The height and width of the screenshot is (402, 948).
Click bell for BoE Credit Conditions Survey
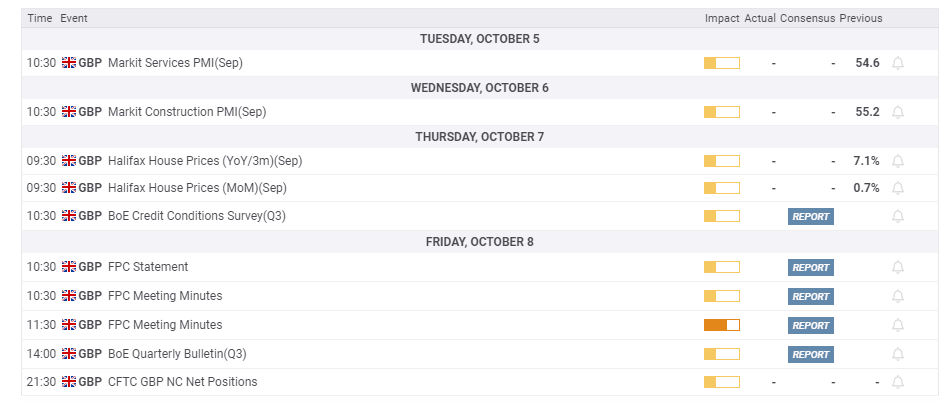click(x=897, y=216)
